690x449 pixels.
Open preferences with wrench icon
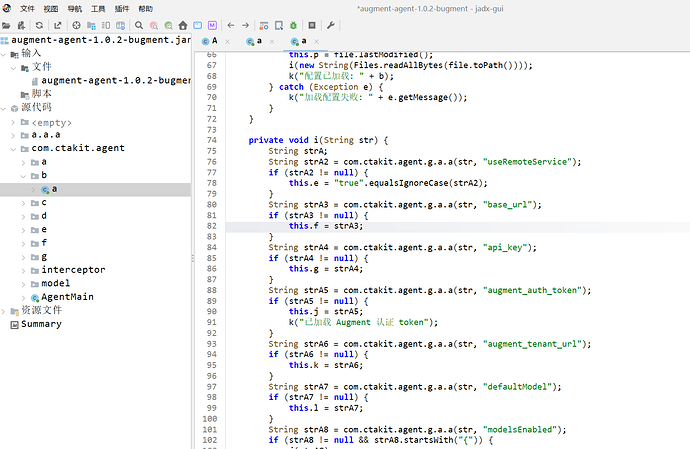click(x=329, y=24)
